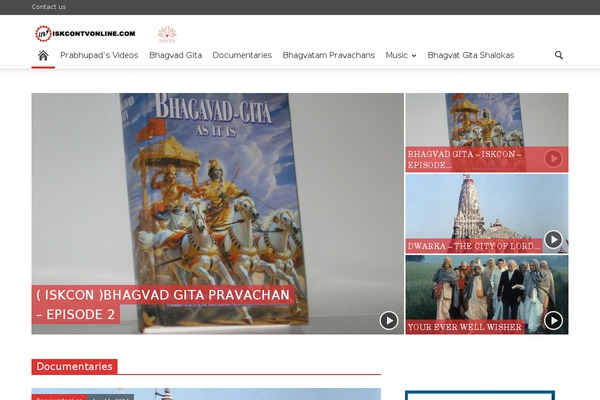Play the Your Ever Well Wisher video
The image size is (600, 400).
(x=553, y=320)
